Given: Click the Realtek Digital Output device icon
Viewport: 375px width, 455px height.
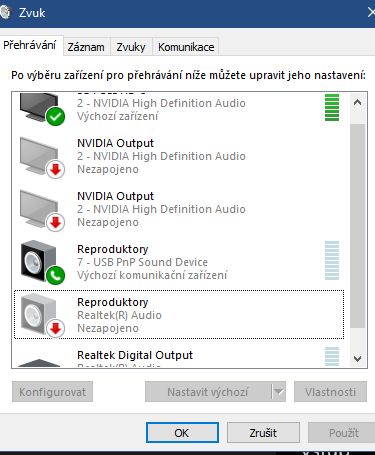Looking at the screenshot, I should pos(39,363).
